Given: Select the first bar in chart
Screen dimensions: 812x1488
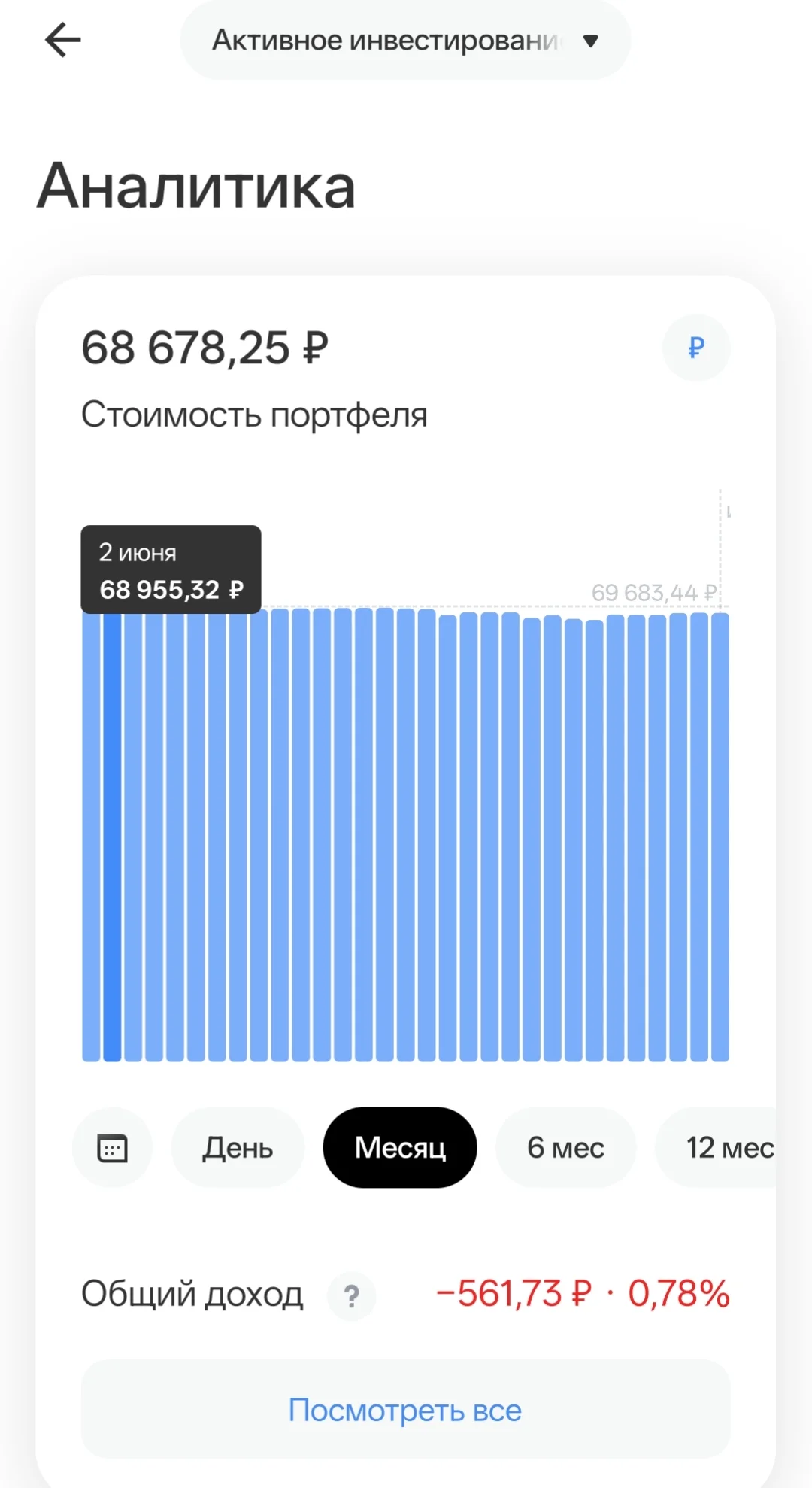Looking at the screenshot, I should (91, 837).
